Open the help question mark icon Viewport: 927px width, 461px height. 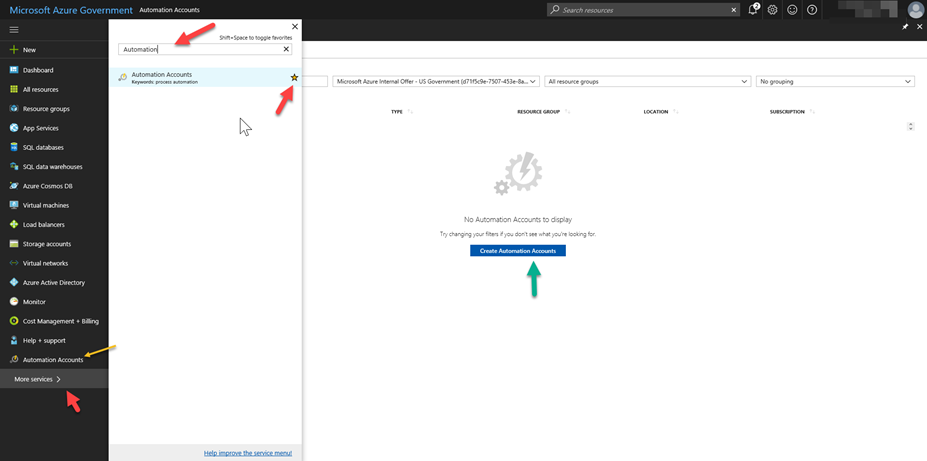coord(812,10)
